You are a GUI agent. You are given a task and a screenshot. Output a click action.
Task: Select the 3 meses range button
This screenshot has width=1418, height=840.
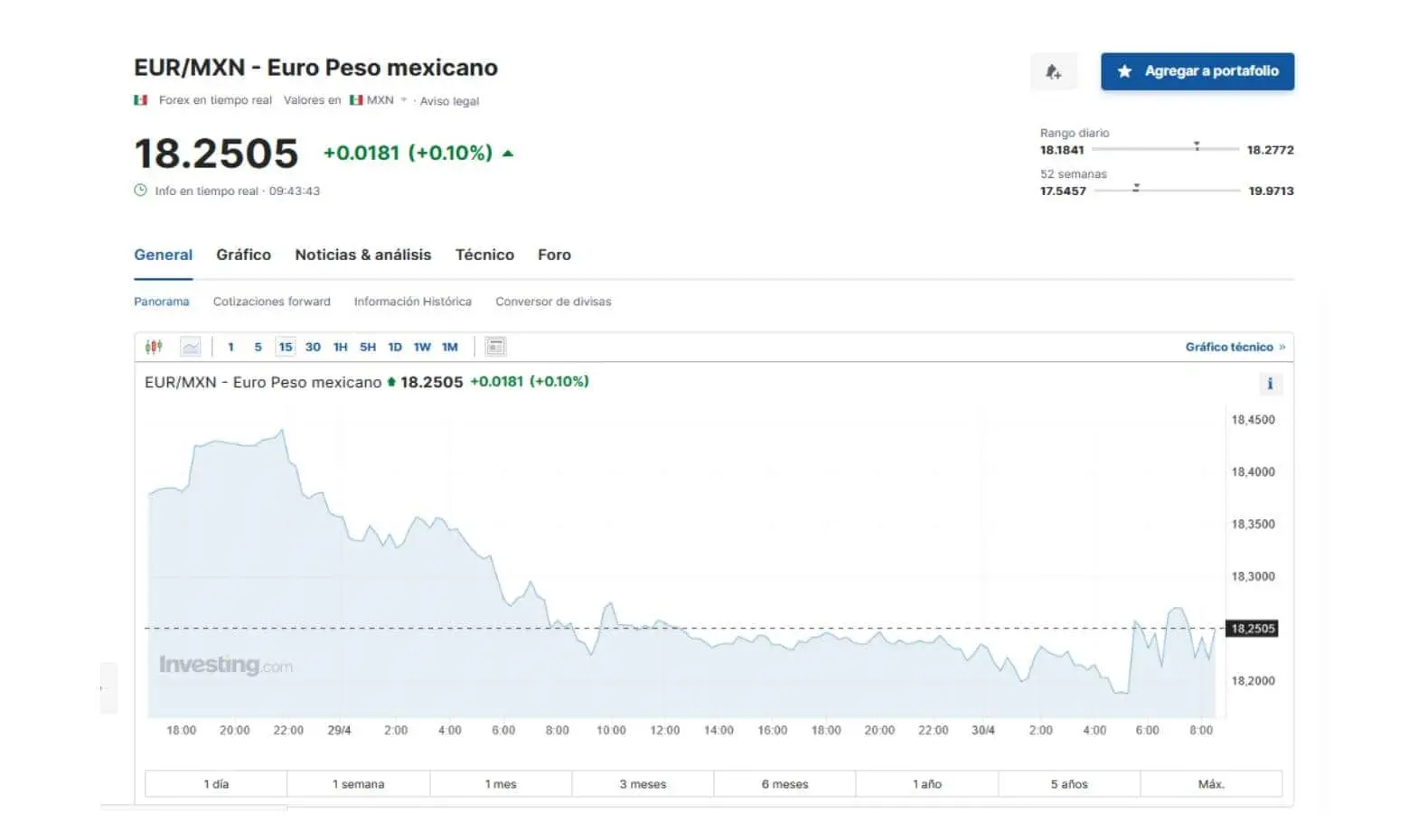(x=643, y=784)
